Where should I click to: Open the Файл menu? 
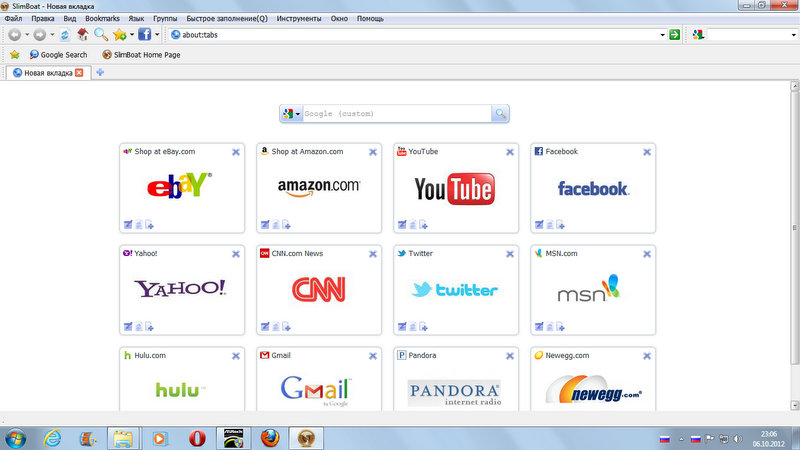(13, 18)
